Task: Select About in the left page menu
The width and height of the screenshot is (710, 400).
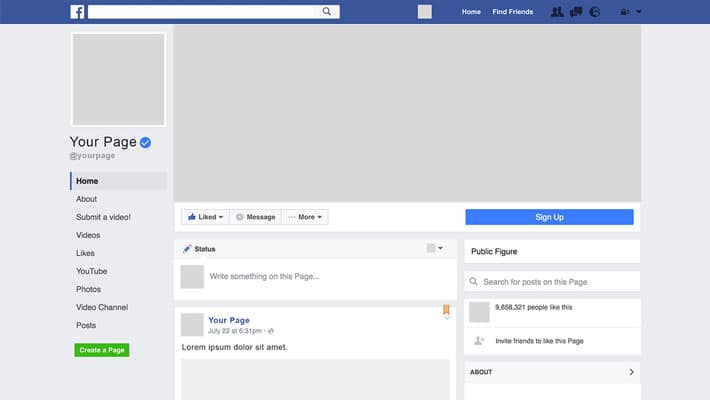Action: point(86,199)
